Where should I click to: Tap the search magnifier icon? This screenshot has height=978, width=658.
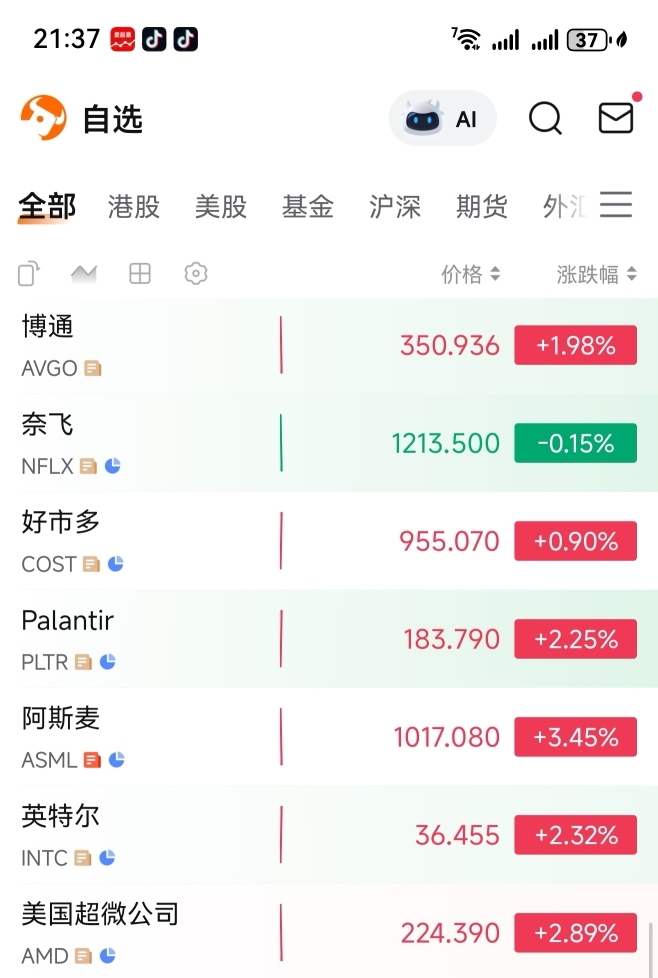click(545, 119)
